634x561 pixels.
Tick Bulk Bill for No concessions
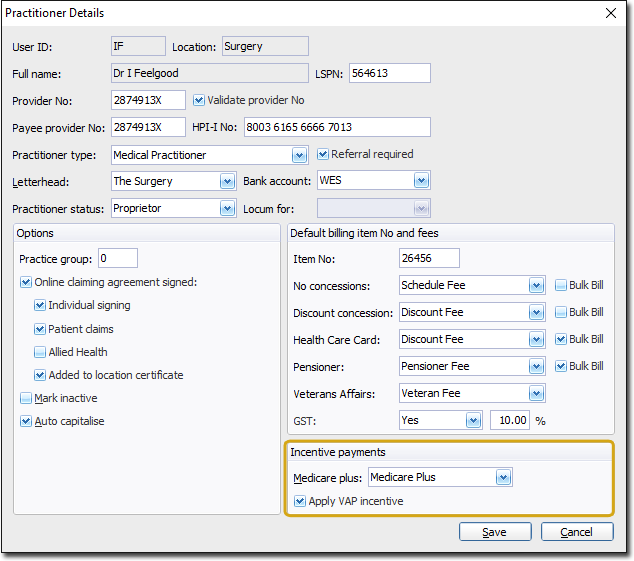pos(561,285)
